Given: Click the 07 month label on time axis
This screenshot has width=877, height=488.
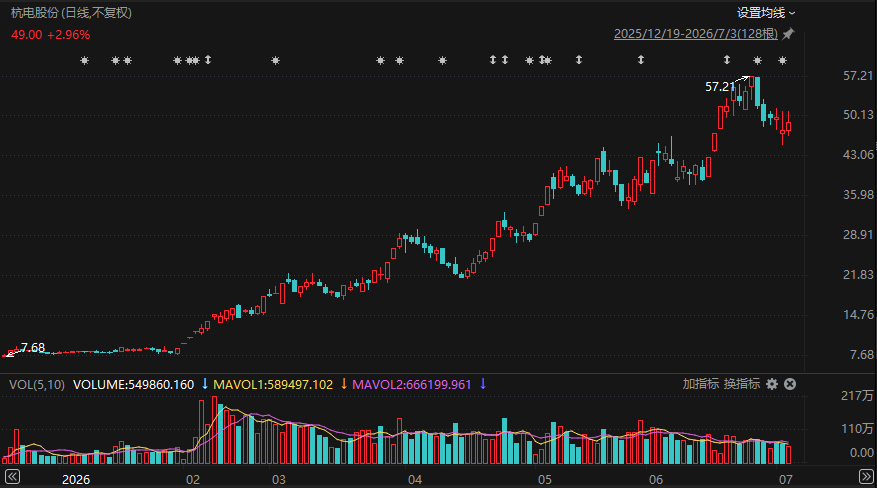Looking at the screenshot, I should tap(786, 480).
